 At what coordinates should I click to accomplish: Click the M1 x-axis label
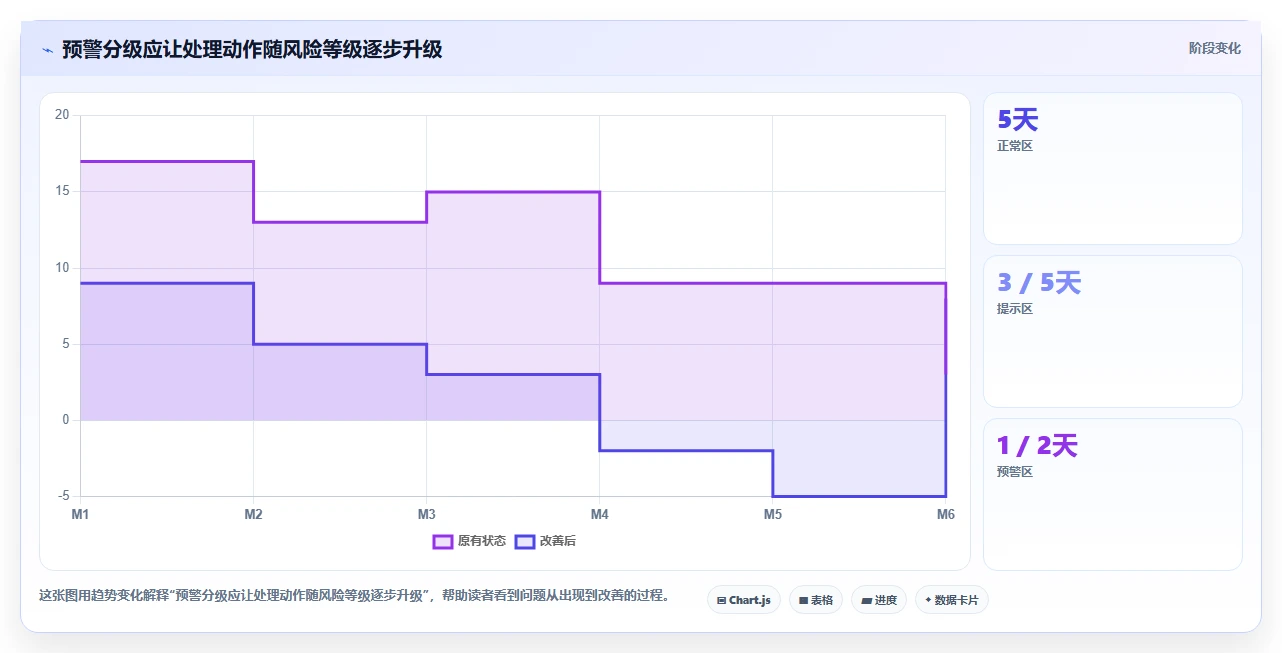click(x=80, y=514)
